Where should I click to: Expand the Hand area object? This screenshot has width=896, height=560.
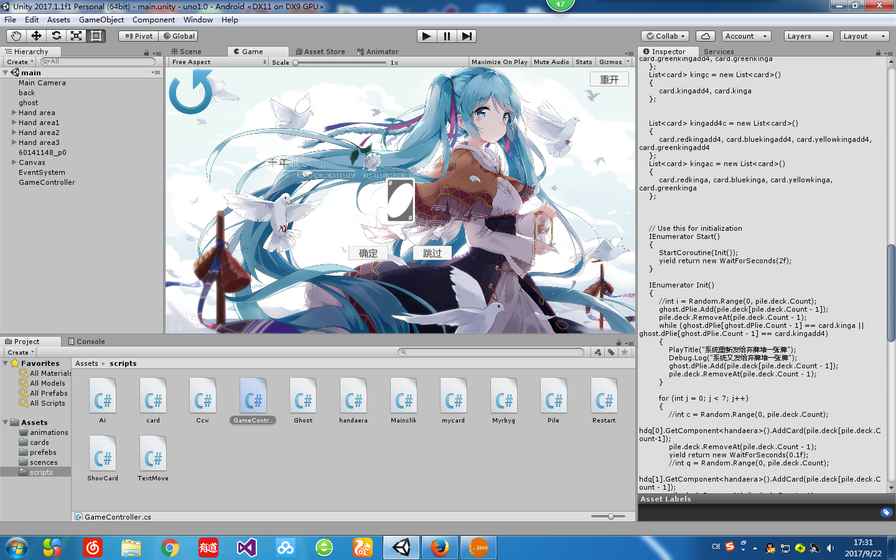(x=14, y=113)
